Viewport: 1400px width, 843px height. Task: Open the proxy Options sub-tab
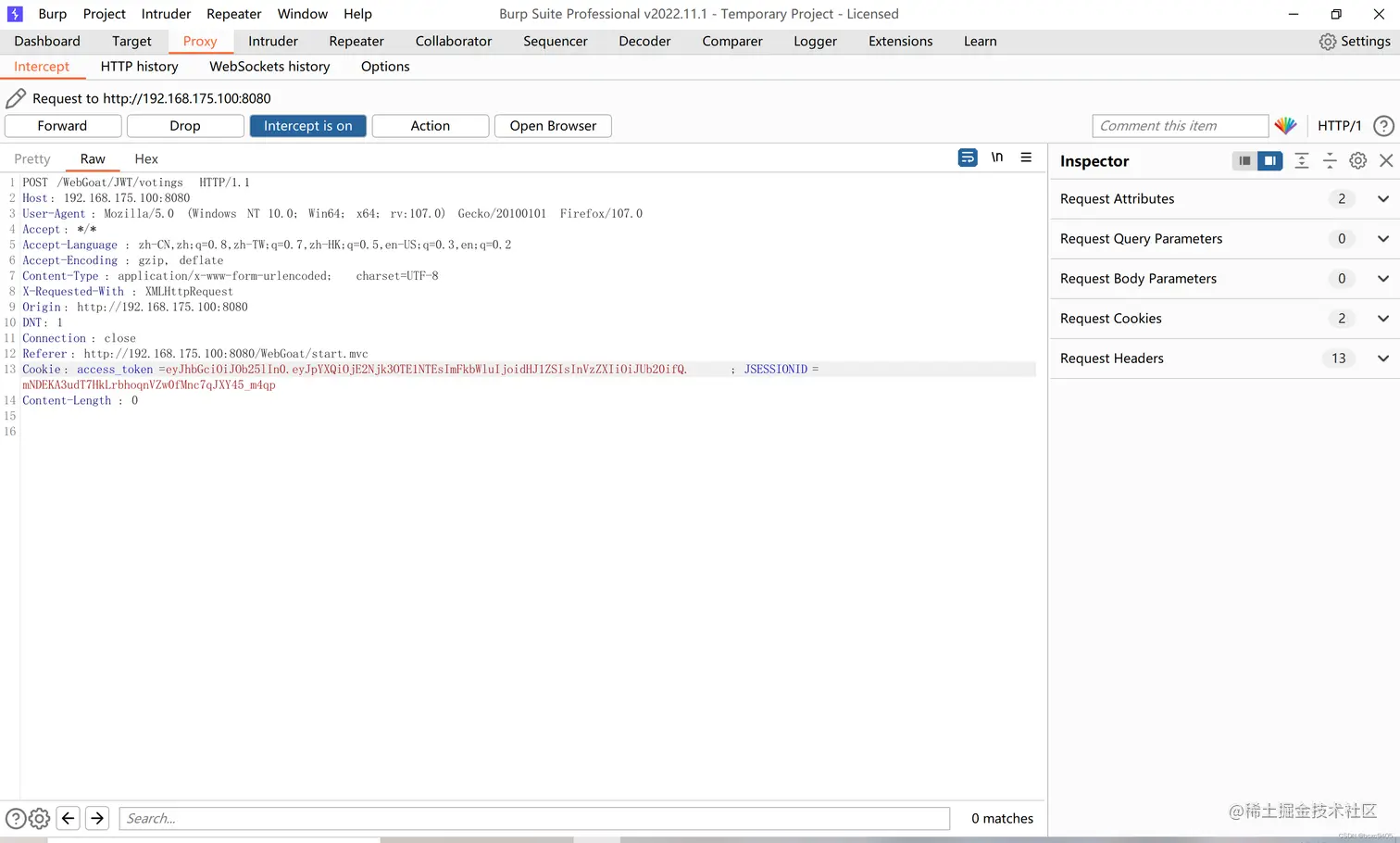385,67
